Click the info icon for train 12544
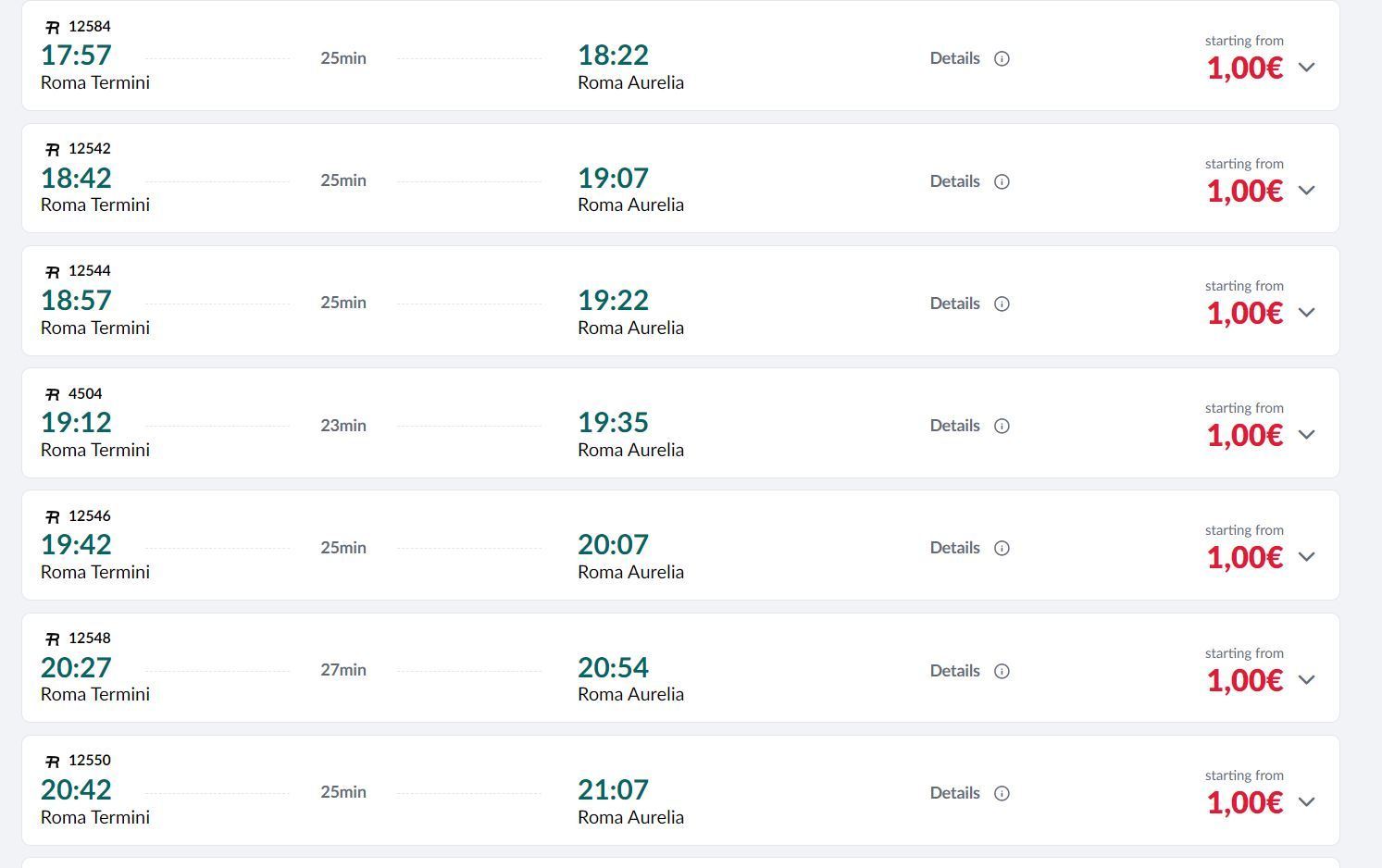The height and width of the screenshot is (868, 1382). click(1002, 304)
